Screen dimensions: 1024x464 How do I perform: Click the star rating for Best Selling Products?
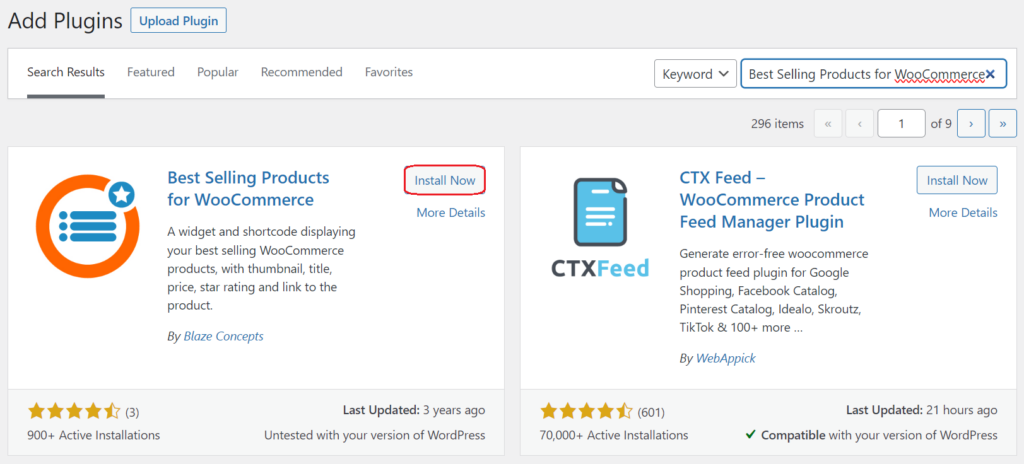point(74,412)
